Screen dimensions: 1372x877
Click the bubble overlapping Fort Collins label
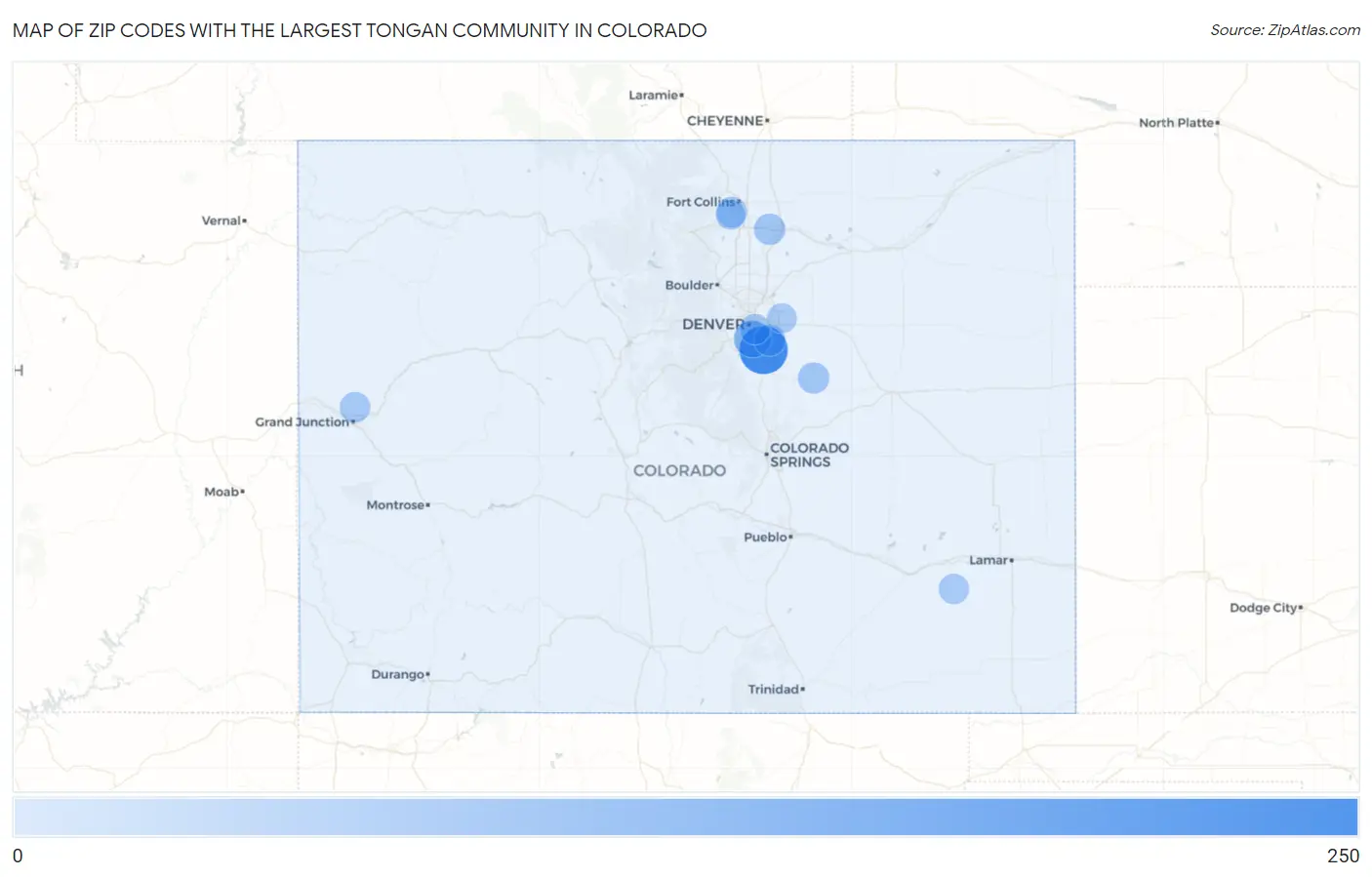click(x=731, y=213)
